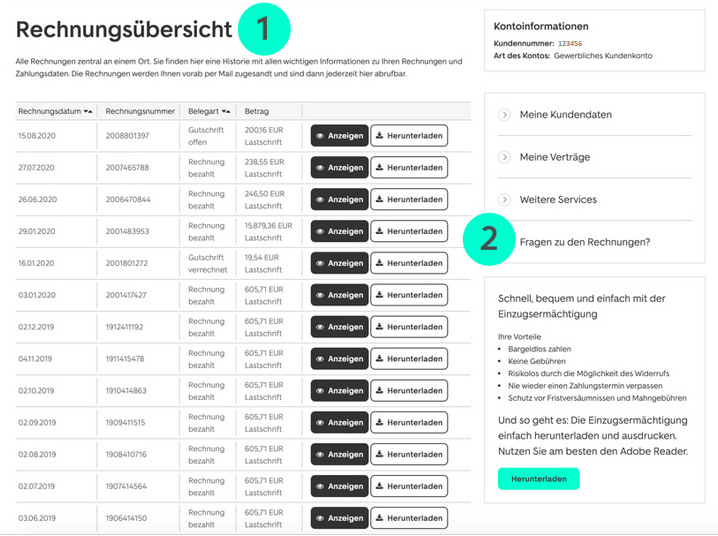Viewport: 718px width, 536px height.
Task: Click the eye icon for invoice 1912411192
Action: pos(320,327)
